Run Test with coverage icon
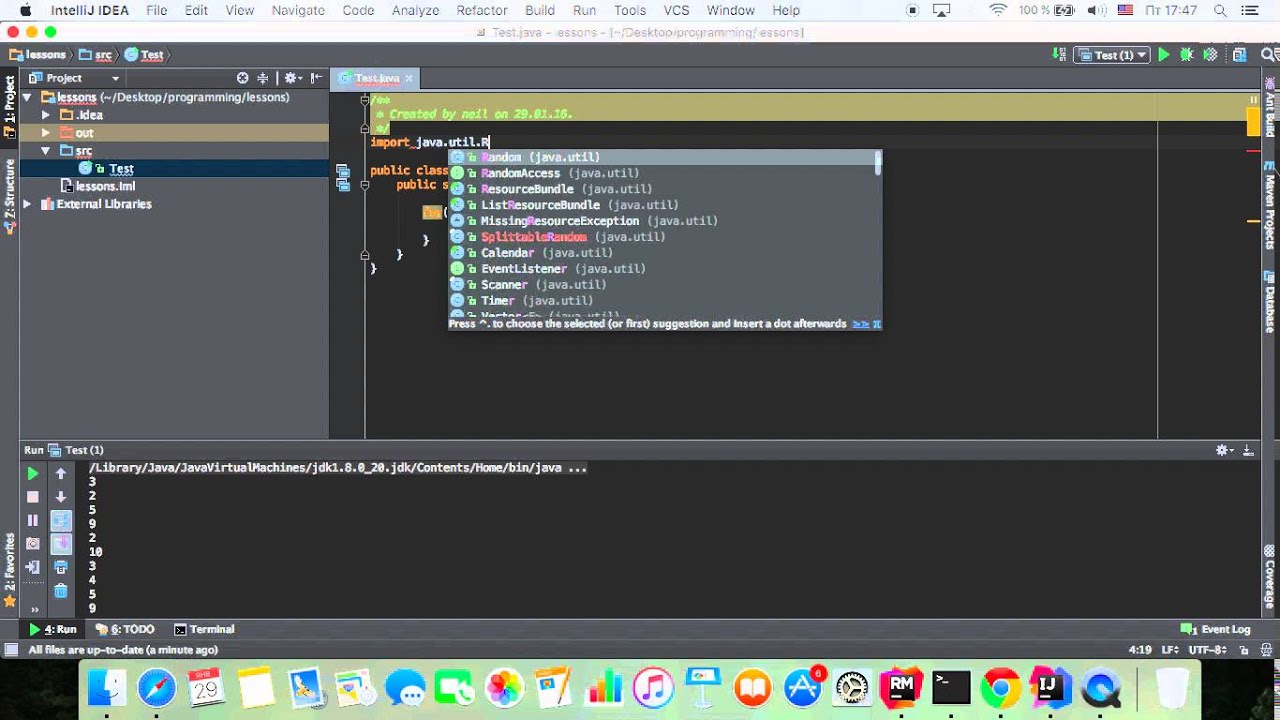The height and width of the screenshot is (720, 1280). [1210, 56]
